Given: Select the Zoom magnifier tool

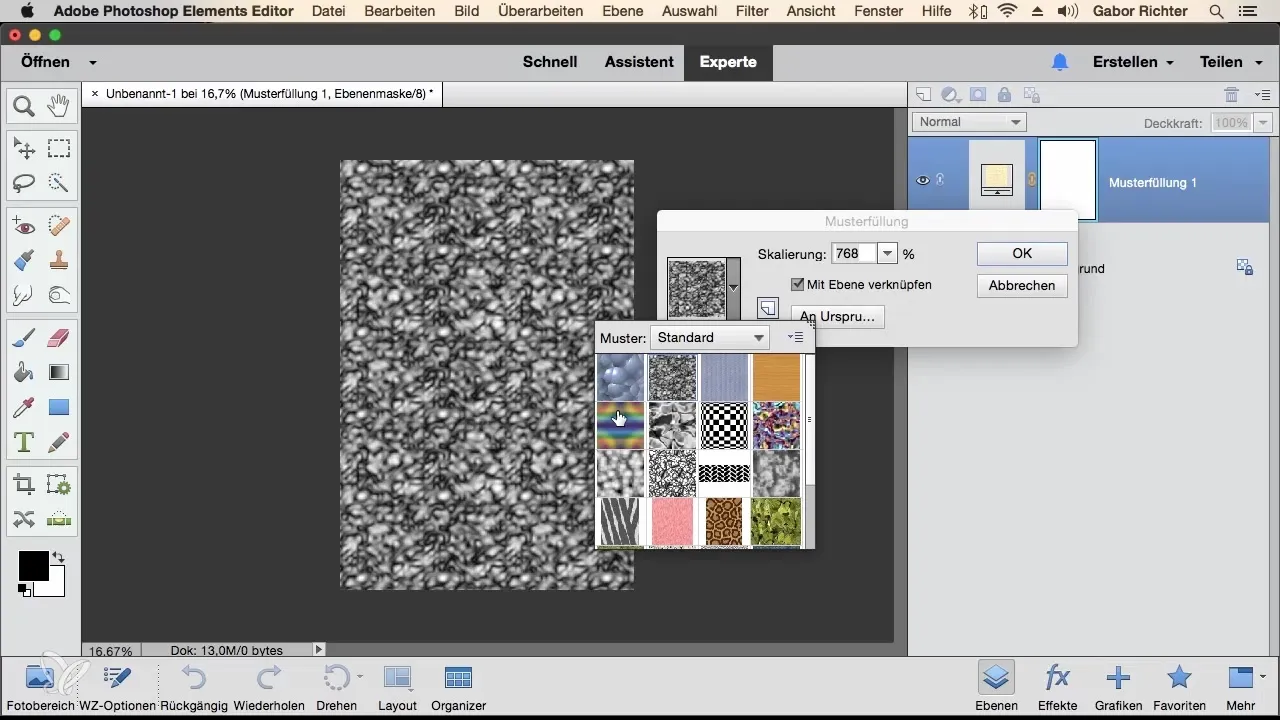Looking at the screenshot, I should tap(24, 105).
